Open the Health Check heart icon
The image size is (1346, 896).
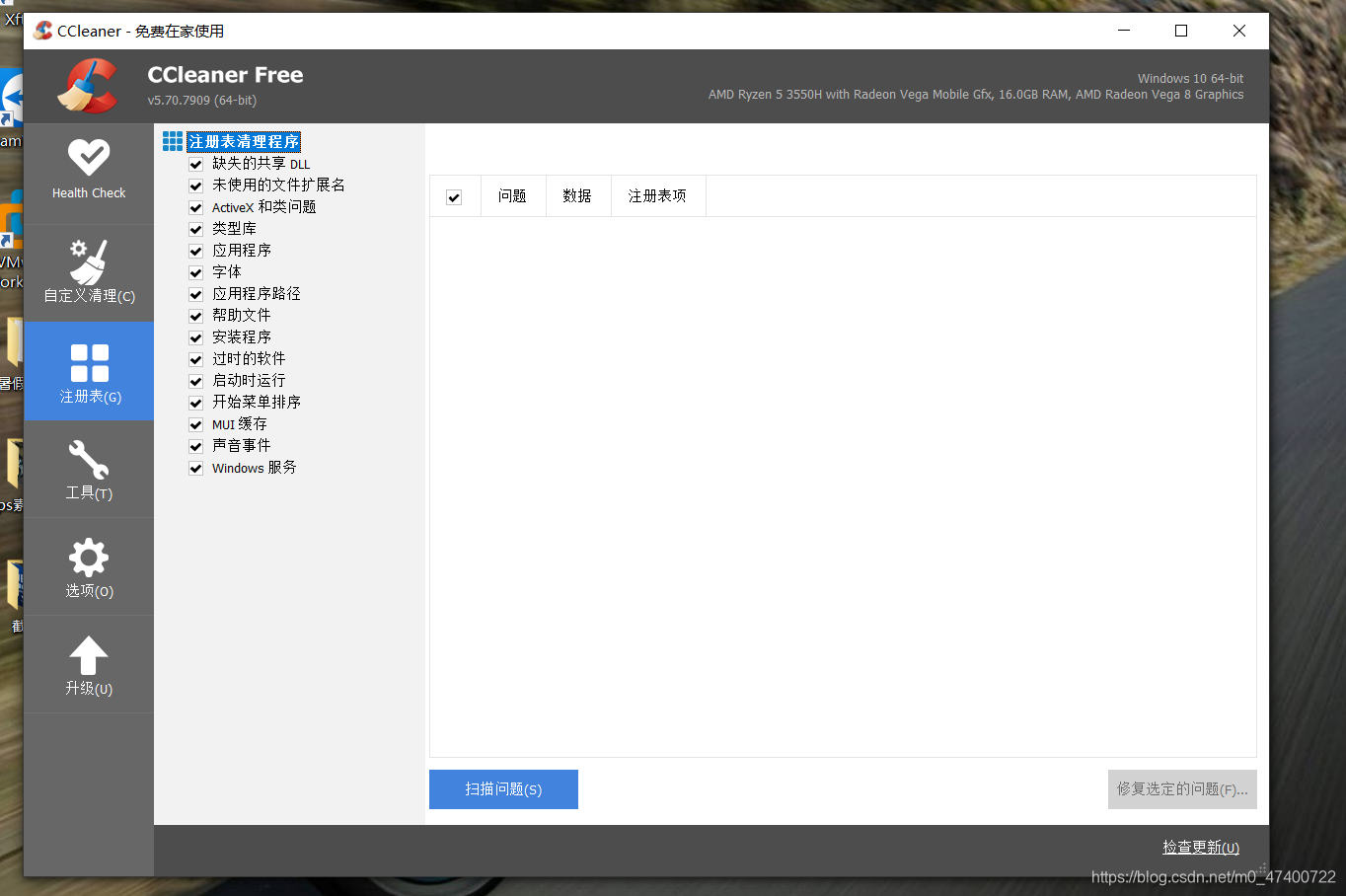coord(89,157)
